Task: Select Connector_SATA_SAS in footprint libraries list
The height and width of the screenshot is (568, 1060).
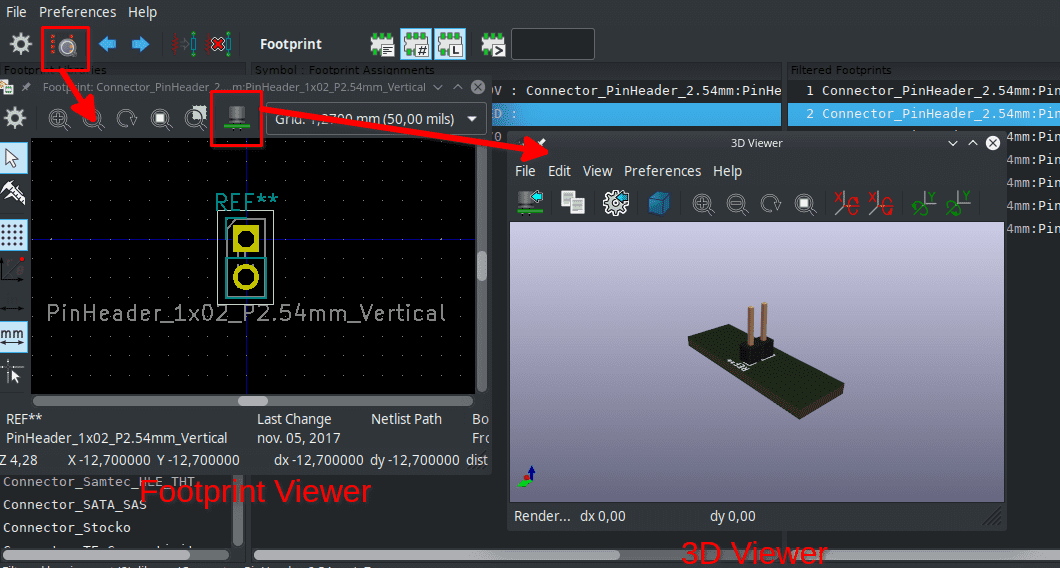Action: click(75, 504)
